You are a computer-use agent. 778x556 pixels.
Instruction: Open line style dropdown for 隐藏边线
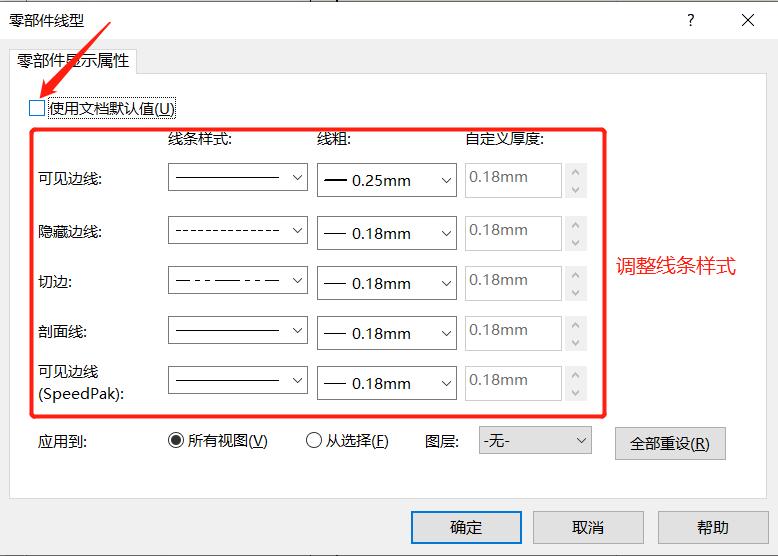point(238,230)
